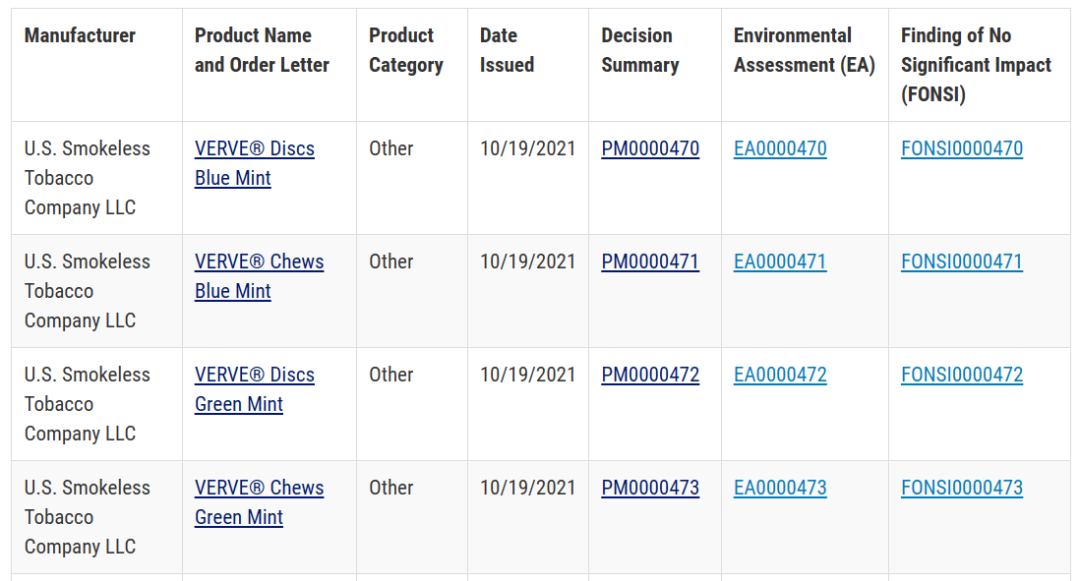View environmental assessment EA0000471
The width and height of the screenshot is (1080, 581).
(780, 262)
